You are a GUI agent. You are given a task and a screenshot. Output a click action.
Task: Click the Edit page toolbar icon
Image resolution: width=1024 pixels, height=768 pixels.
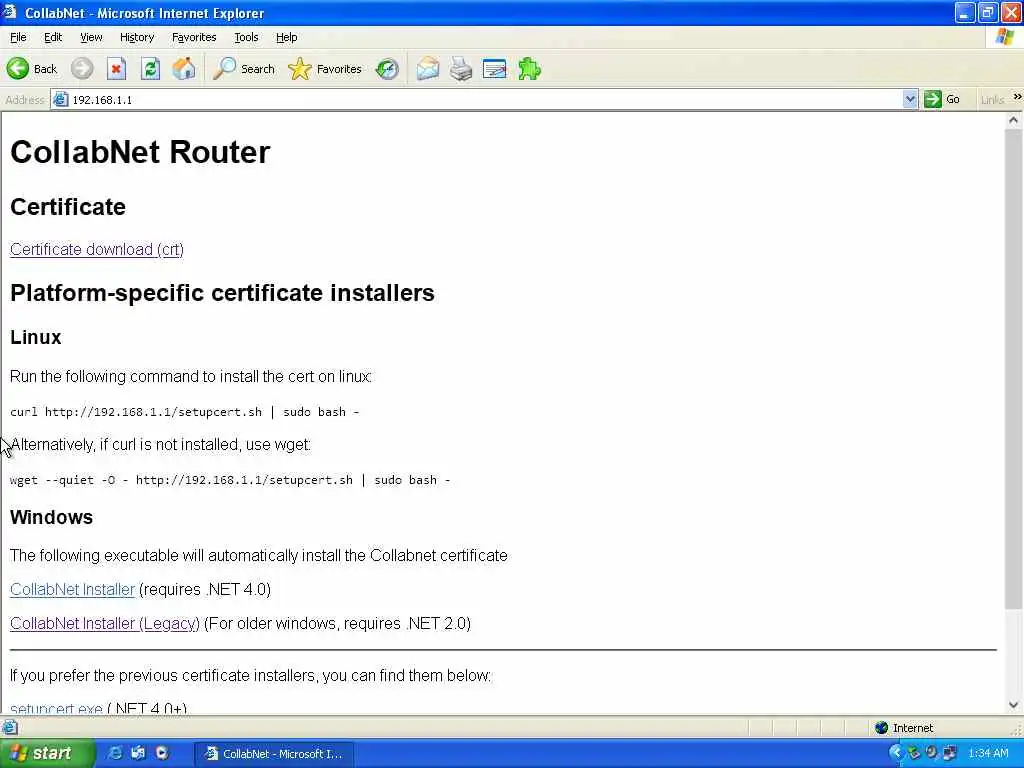[494, 69]
